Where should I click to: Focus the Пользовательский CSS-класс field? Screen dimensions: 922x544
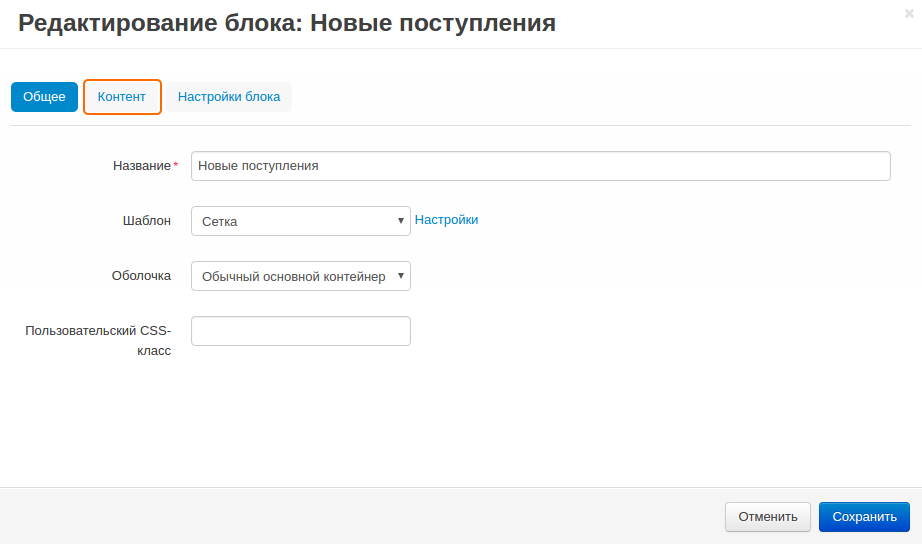(x=300, y=331)
